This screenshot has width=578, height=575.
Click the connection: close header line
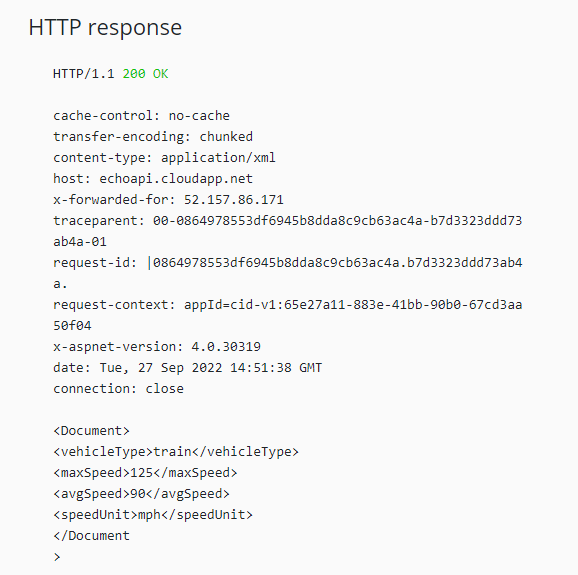[x=118, y=389]
